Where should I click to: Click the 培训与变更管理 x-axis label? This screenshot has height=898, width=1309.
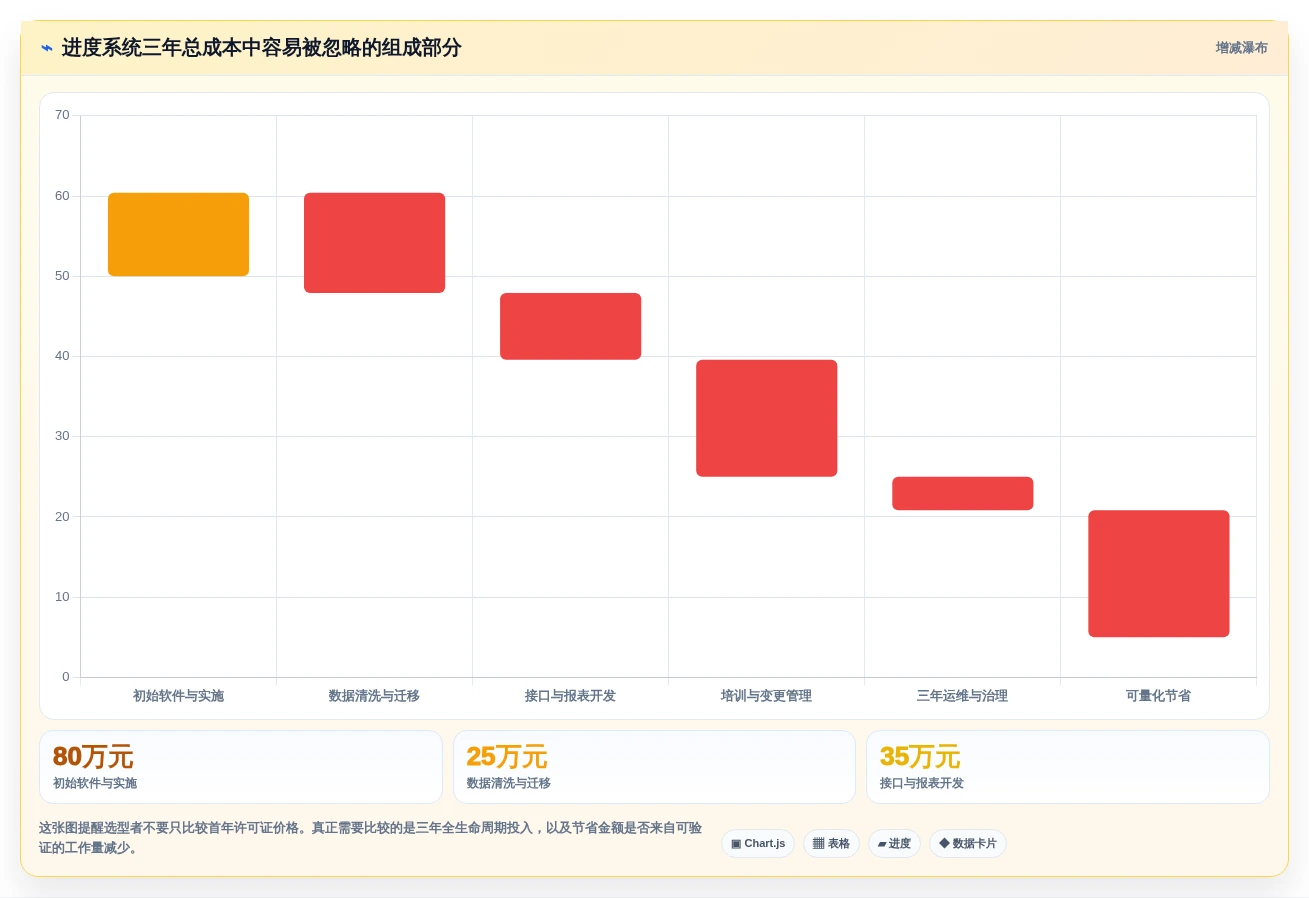pyautogui.click(x=766, y=696)
